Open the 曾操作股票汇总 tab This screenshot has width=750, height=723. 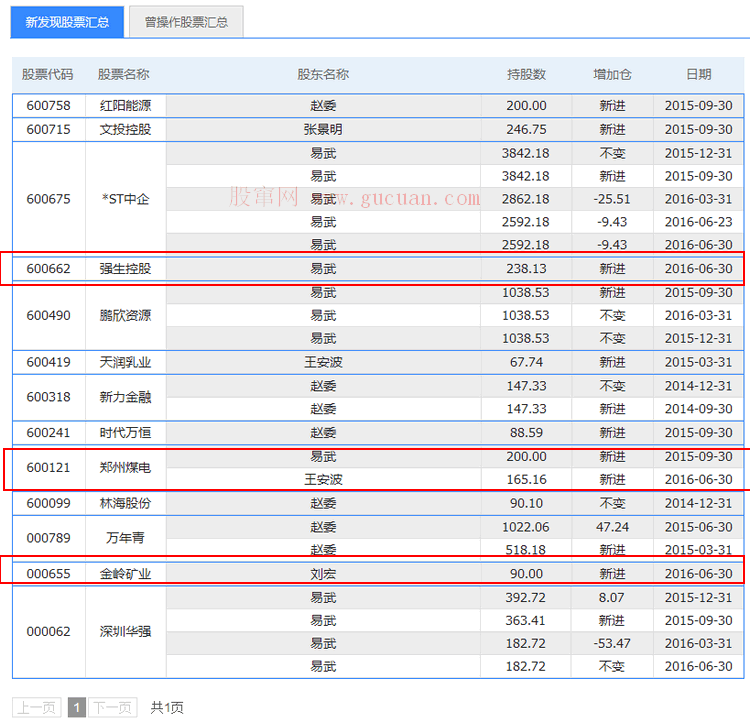pos(186,22)
